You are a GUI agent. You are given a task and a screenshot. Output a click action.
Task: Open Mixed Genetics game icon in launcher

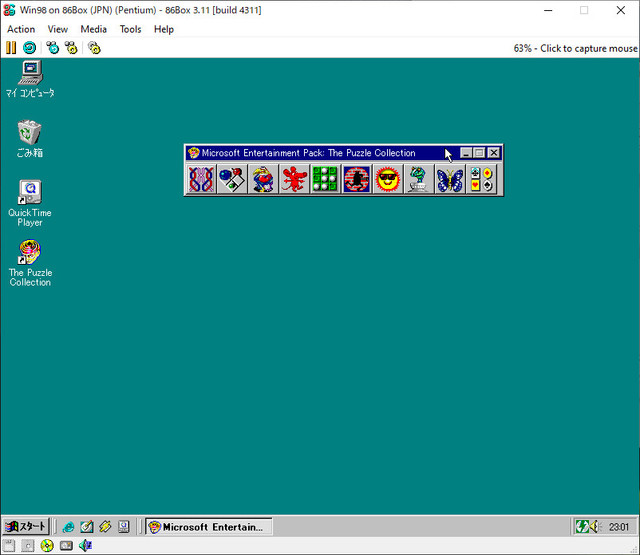263,179
